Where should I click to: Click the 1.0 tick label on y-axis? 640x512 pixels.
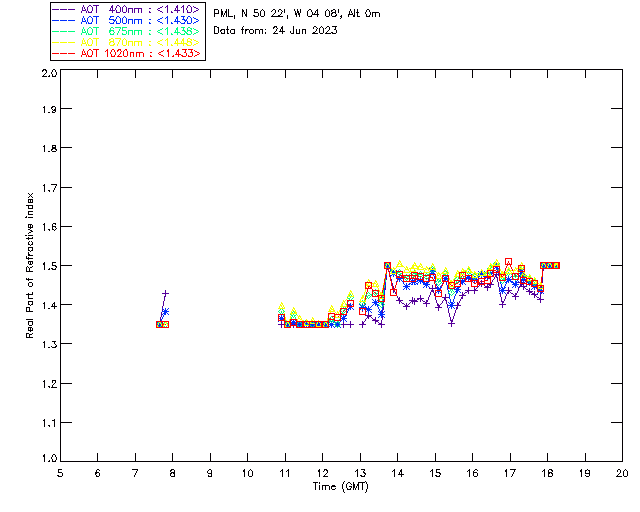(48, 460)
